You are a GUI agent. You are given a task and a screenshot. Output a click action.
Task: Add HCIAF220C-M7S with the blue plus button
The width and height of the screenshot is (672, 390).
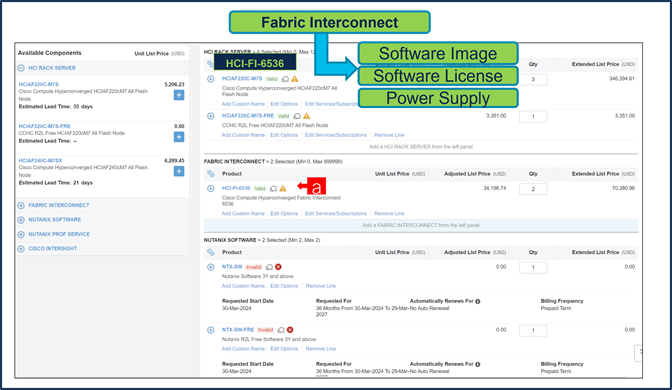(x=179, y=95)
